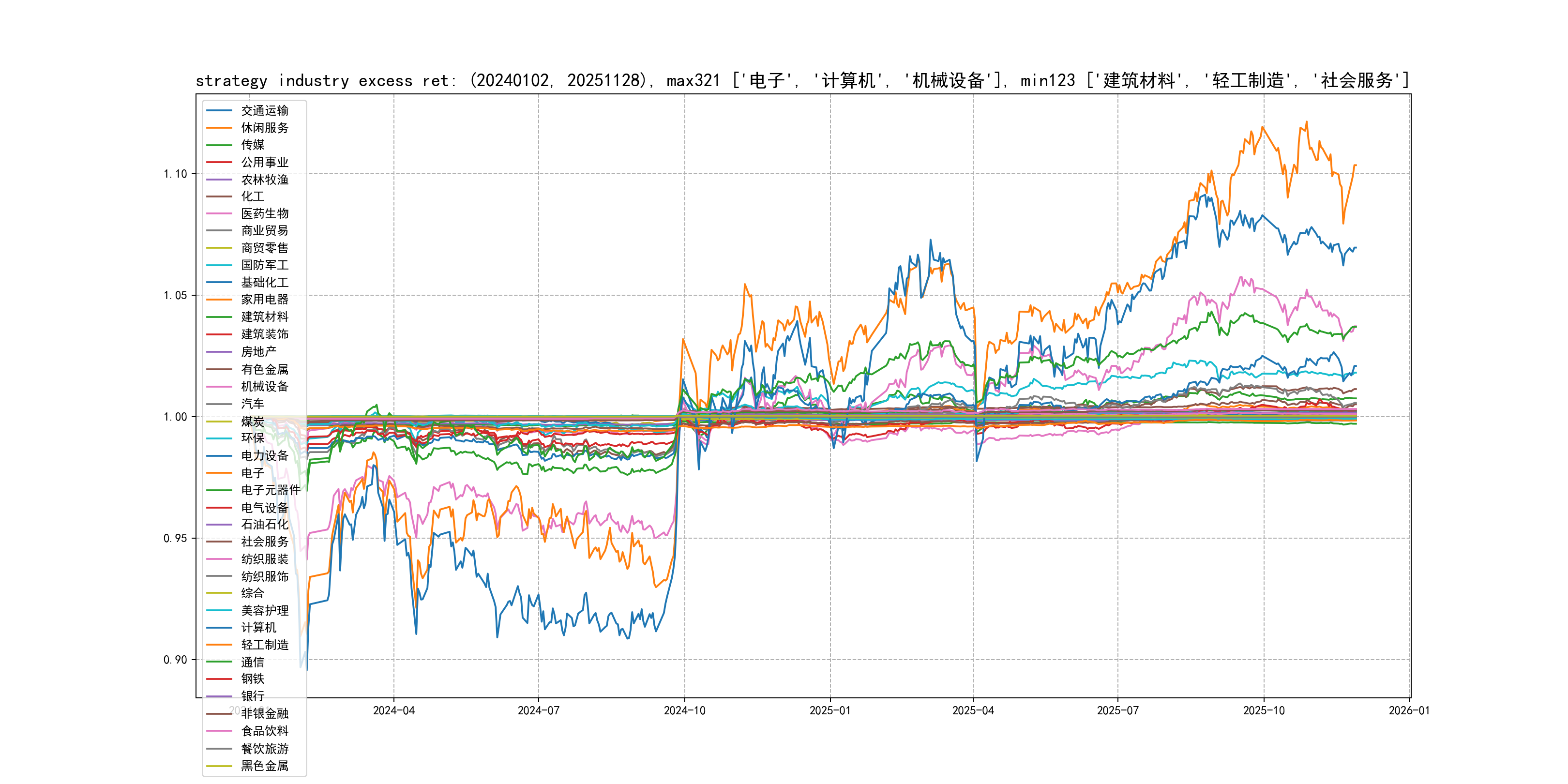Select the 国防军工 legend entry
1568x784 pixels.
[x=264, y=265]
